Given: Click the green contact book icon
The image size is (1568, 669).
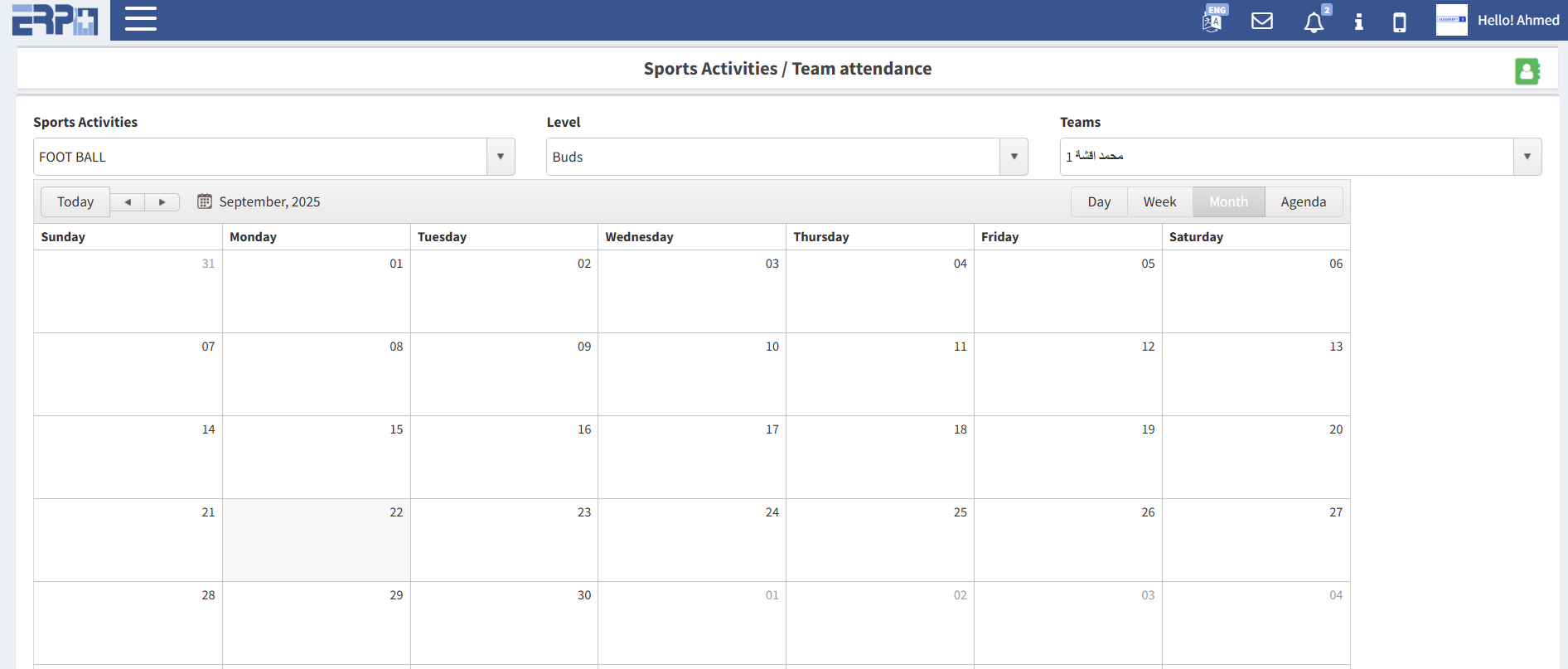Looking at the screenshot, I should 1527,71.
